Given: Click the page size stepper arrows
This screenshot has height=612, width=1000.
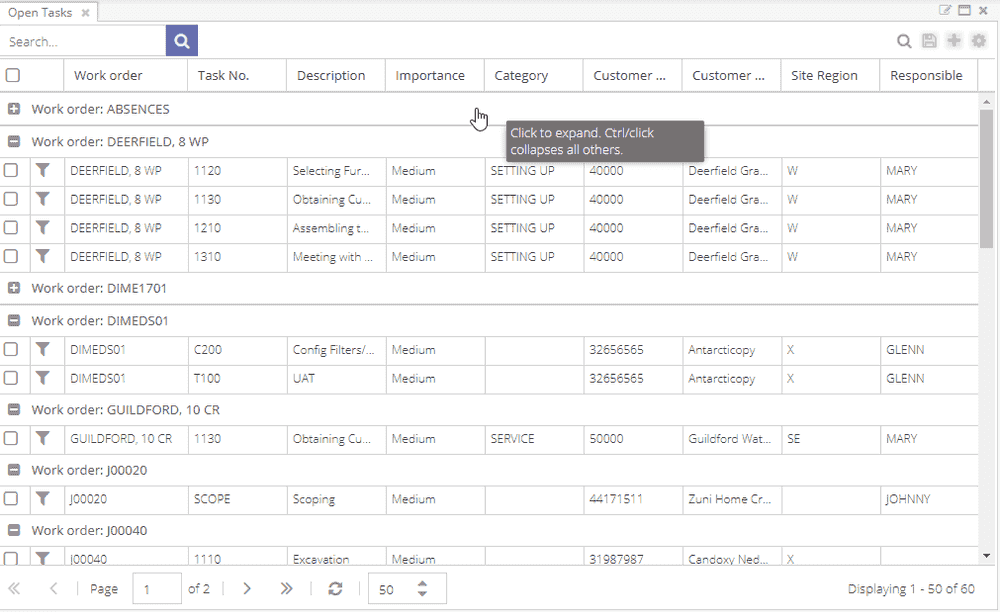Looking at the screenshot, I should click(x=422, y=588).
